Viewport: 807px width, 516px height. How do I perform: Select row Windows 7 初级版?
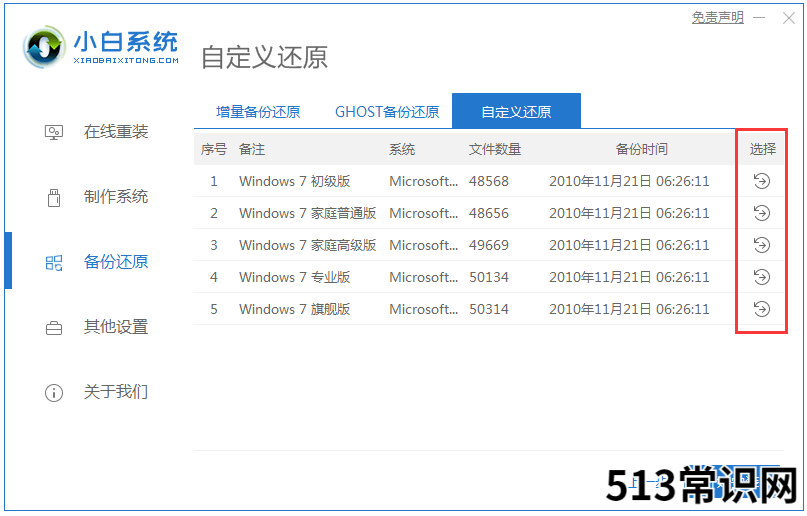489,181
